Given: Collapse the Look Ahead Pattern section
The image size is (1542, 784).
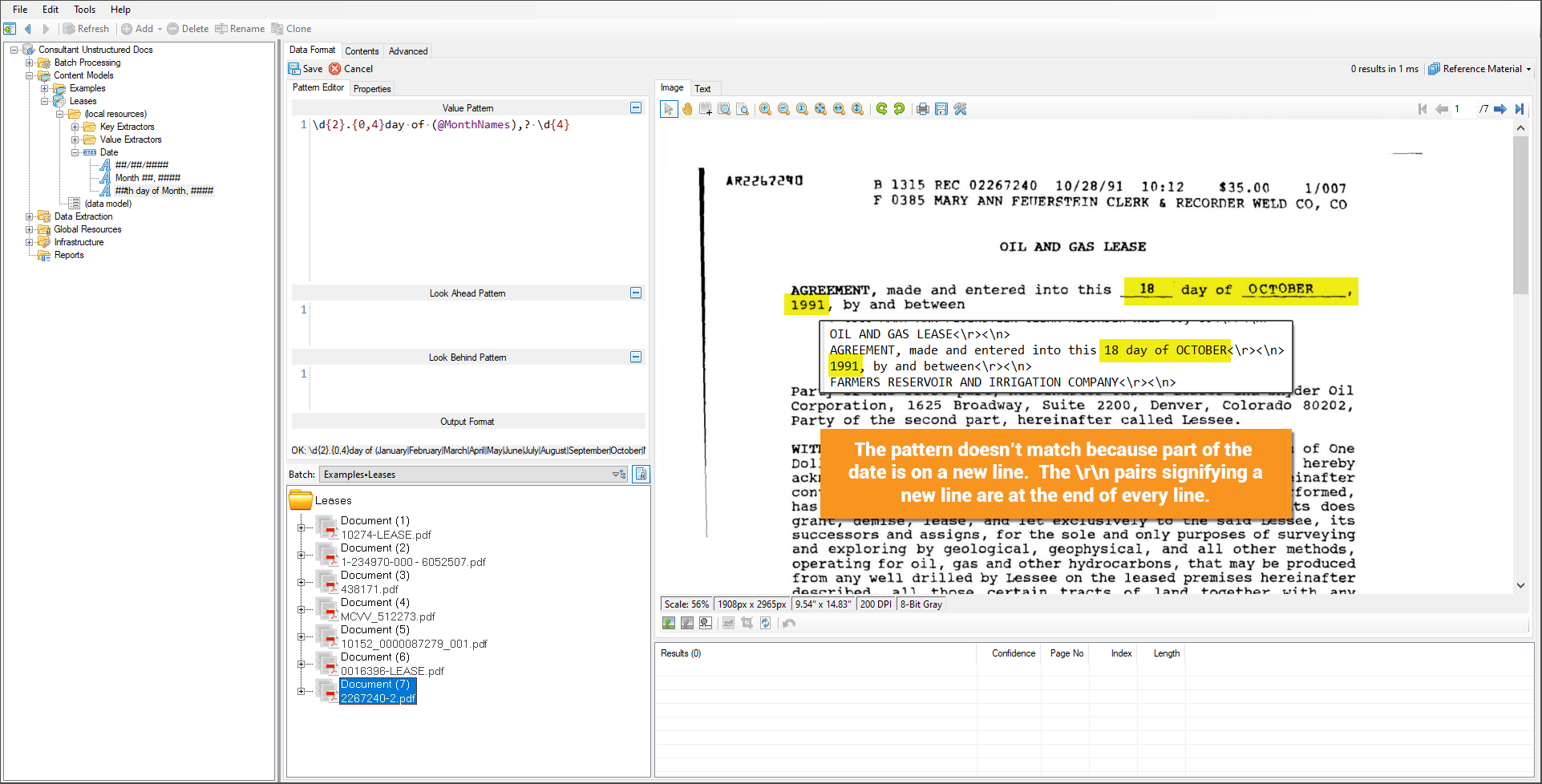Looking at the screenshot, I should (x=636, y=293).
